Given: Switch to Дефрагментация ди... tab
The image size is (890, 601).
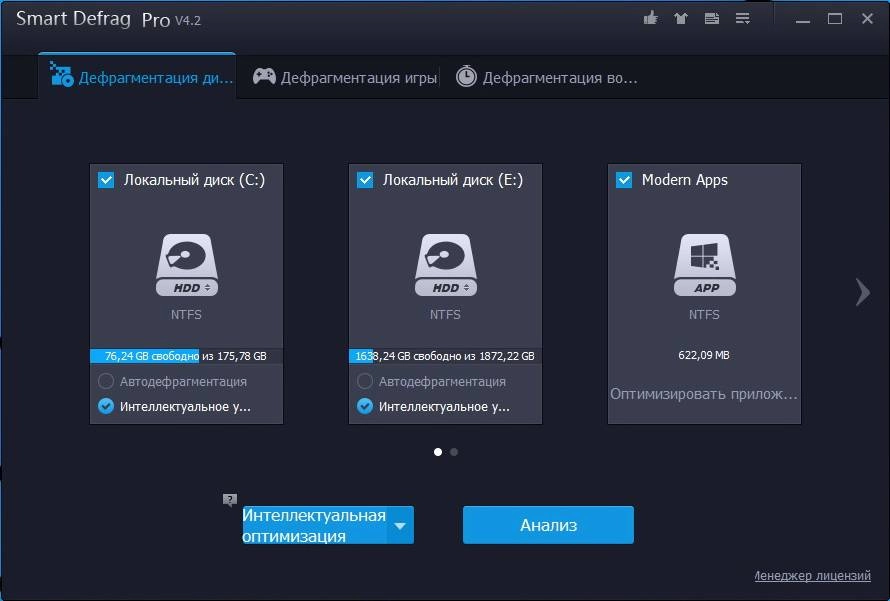Looking at the screenshot, I should 137,77.
